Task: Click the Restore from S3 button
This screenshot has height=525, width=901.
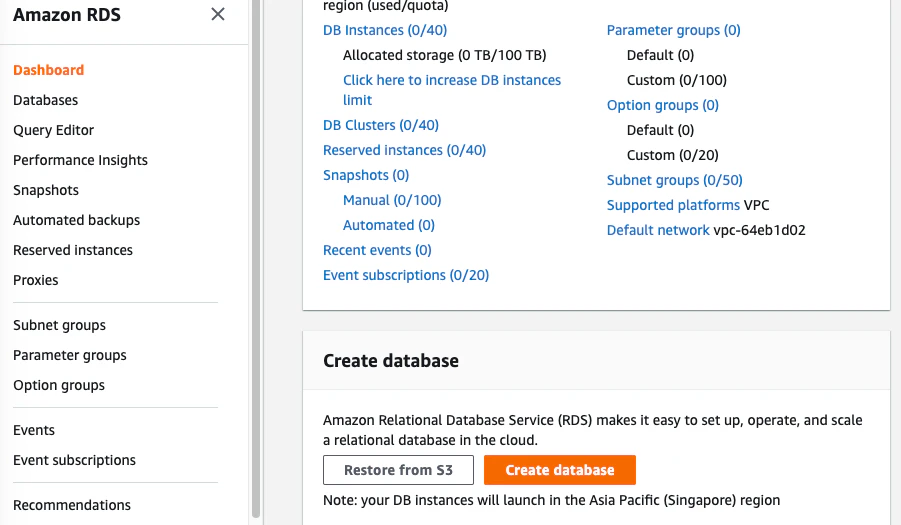Action: pyautogui.click(x=398, y=470)
